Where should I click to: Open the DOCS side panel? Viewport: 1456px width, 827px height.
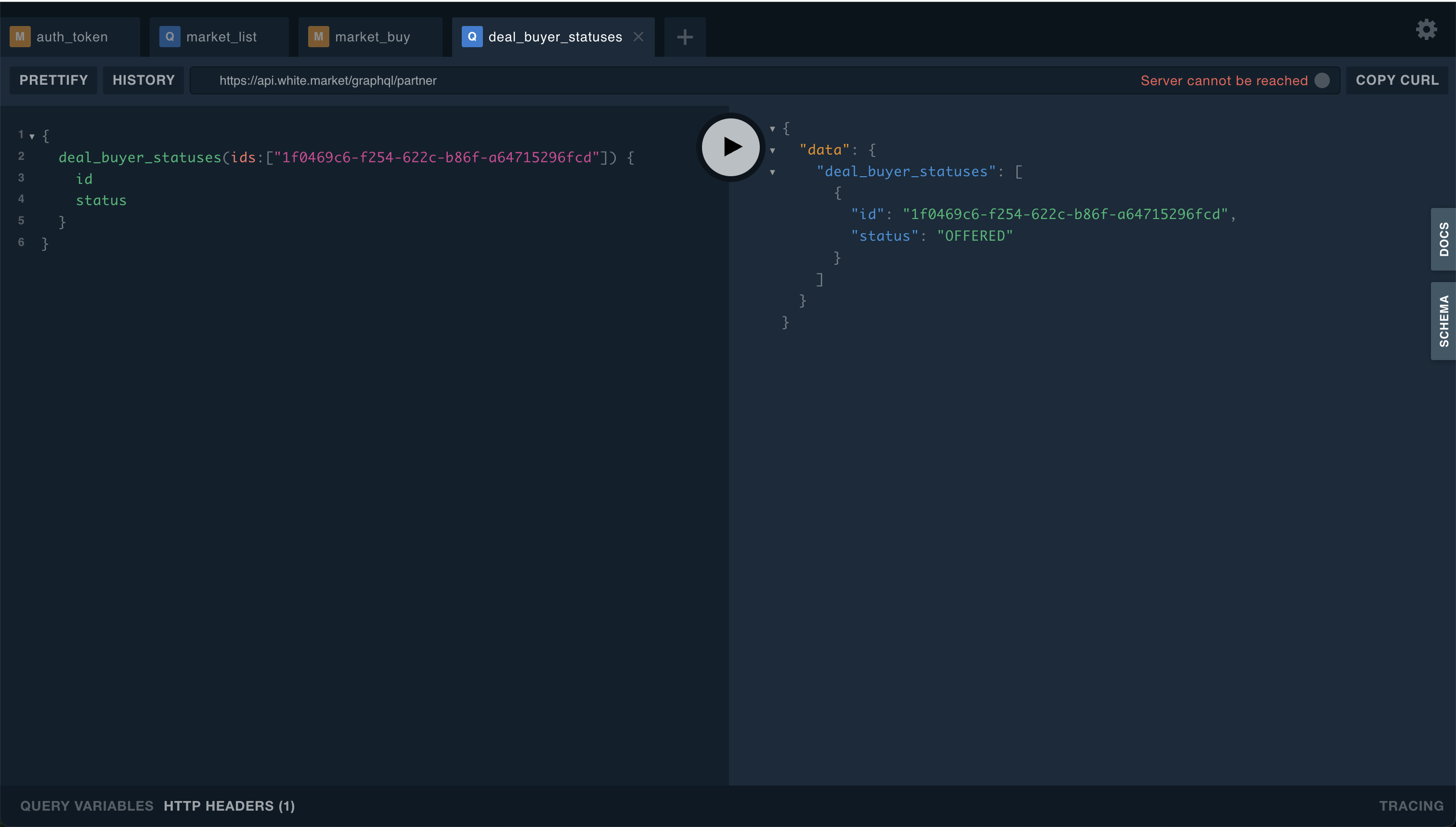1443,239
